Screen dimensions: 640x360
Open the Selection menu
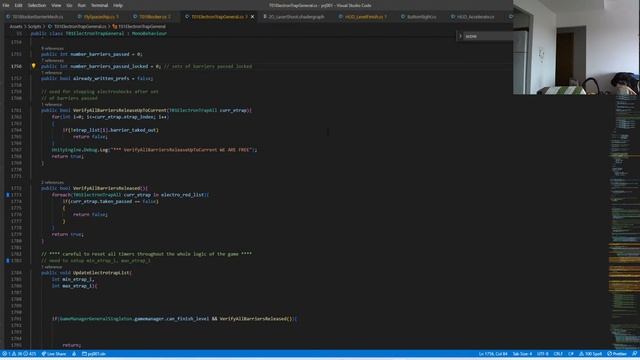point(37,5)
